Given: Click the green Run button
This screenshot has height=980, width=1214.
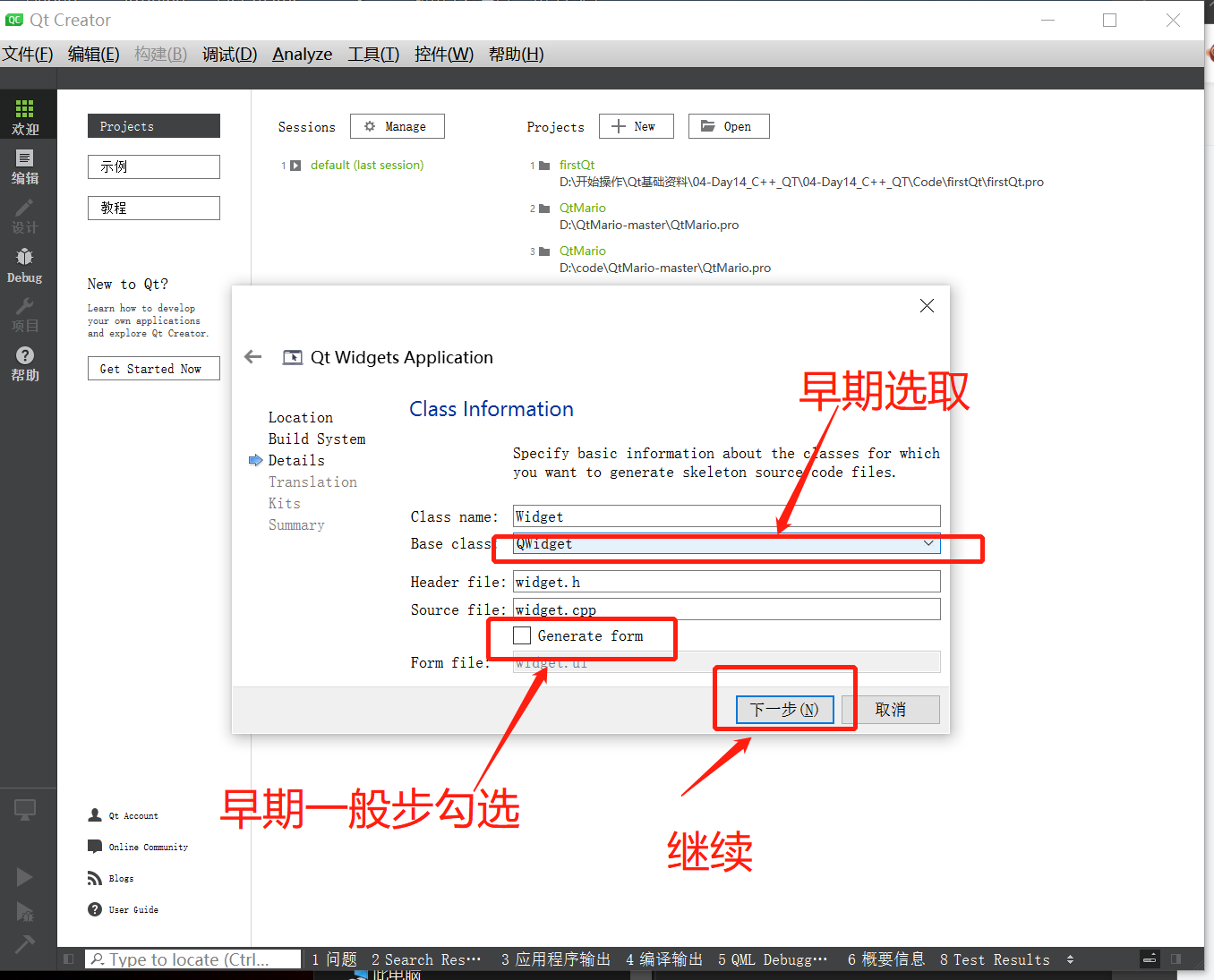Looking at the screenshot, I should click(25, 877).
